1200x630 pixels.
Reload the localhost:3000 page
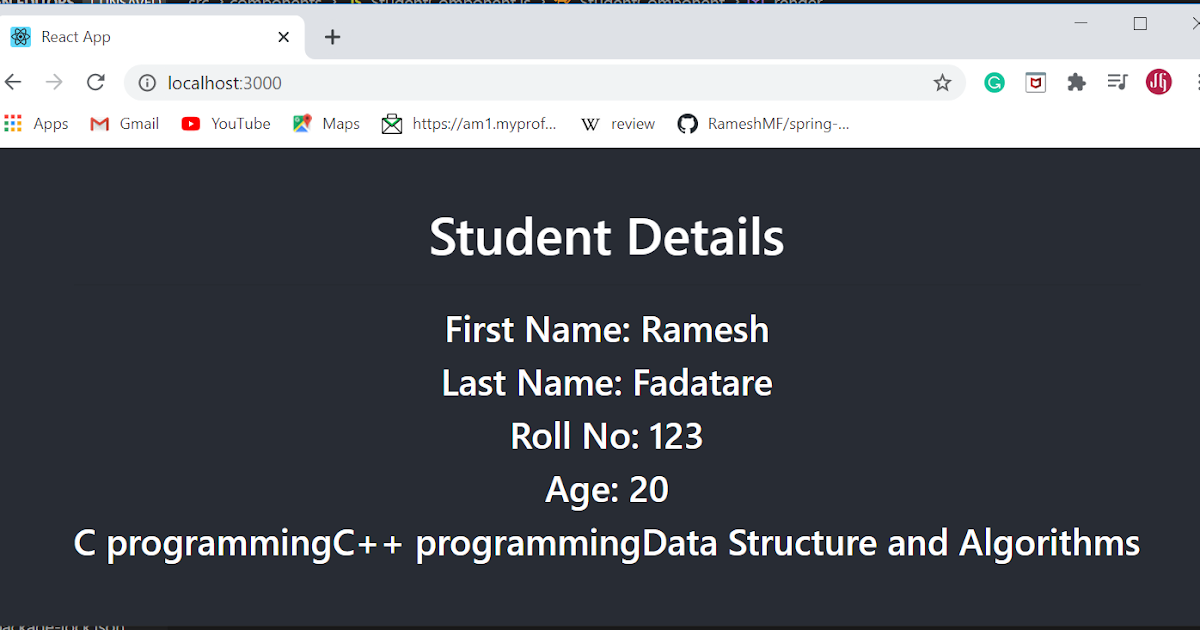click(x=95, y=82)
